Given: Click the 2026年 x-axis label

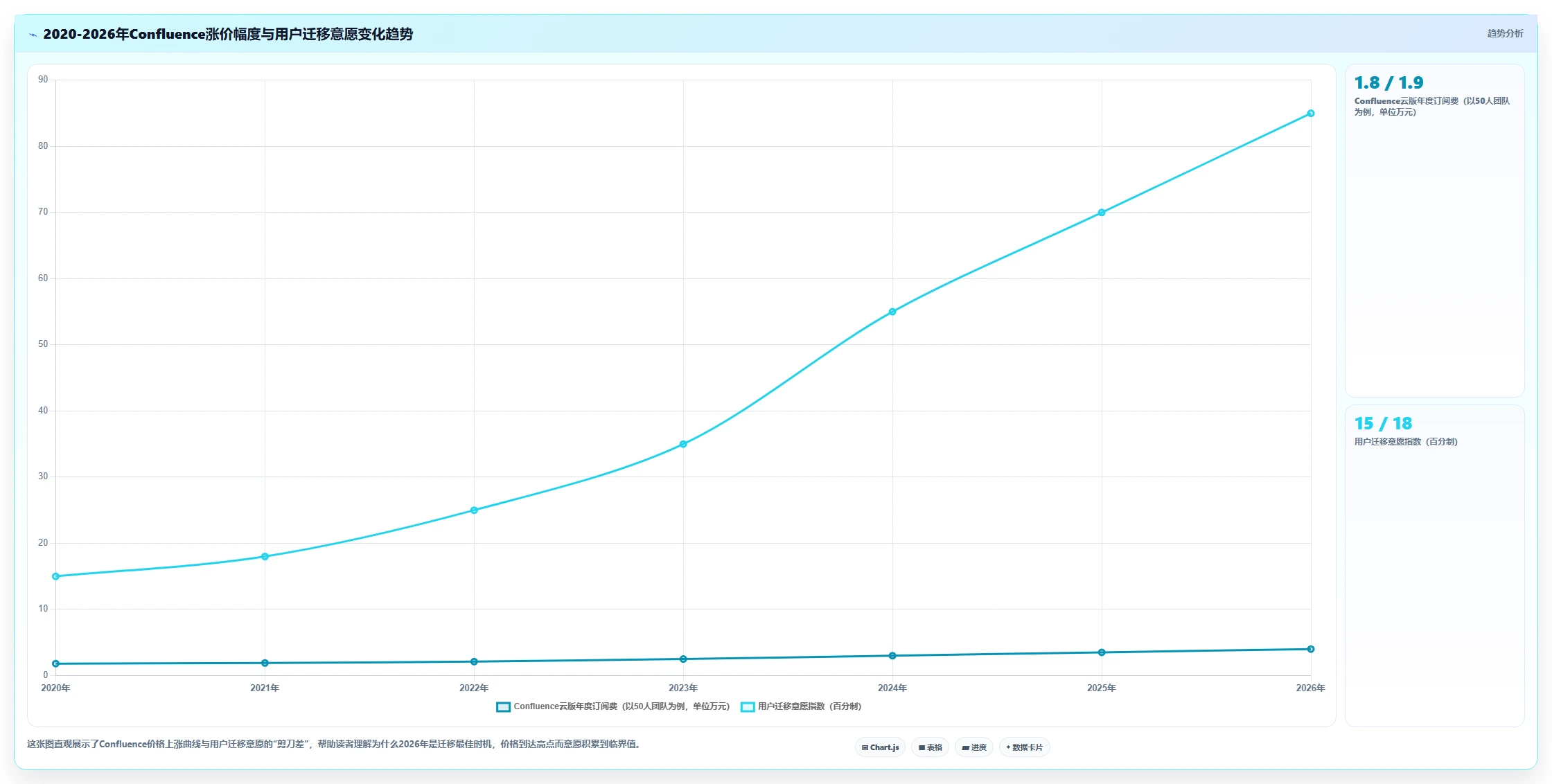Looking at the screenshot, I should 1310,688.
